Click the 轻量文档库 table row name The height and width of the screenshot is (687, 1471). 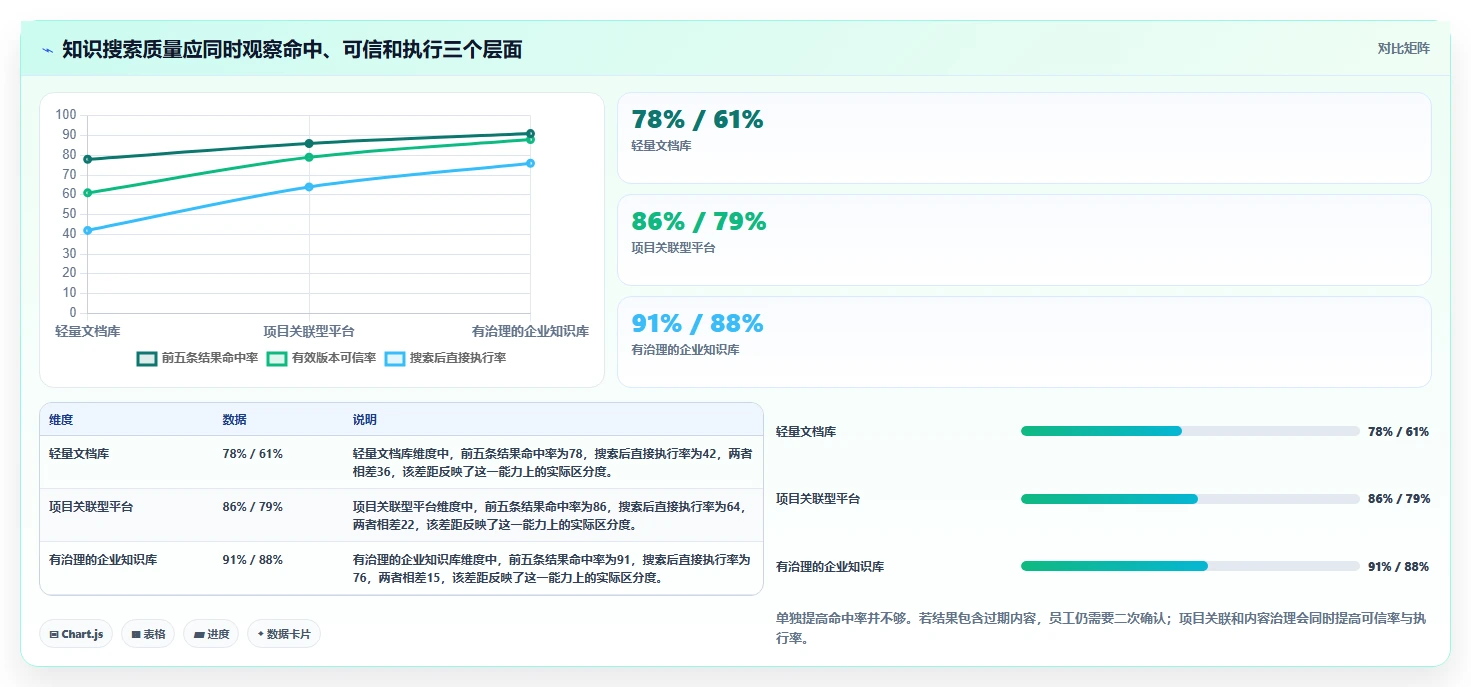pyautogui.click(x=79, y=454)
